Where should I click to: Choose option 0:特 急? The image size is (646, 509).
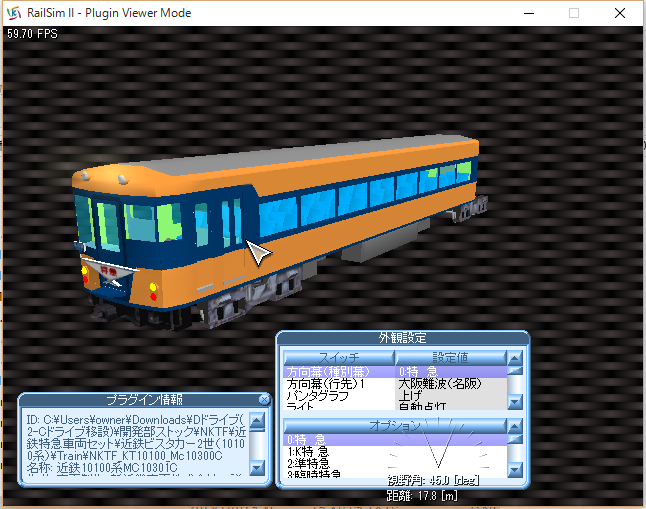(x=395, y=440)
